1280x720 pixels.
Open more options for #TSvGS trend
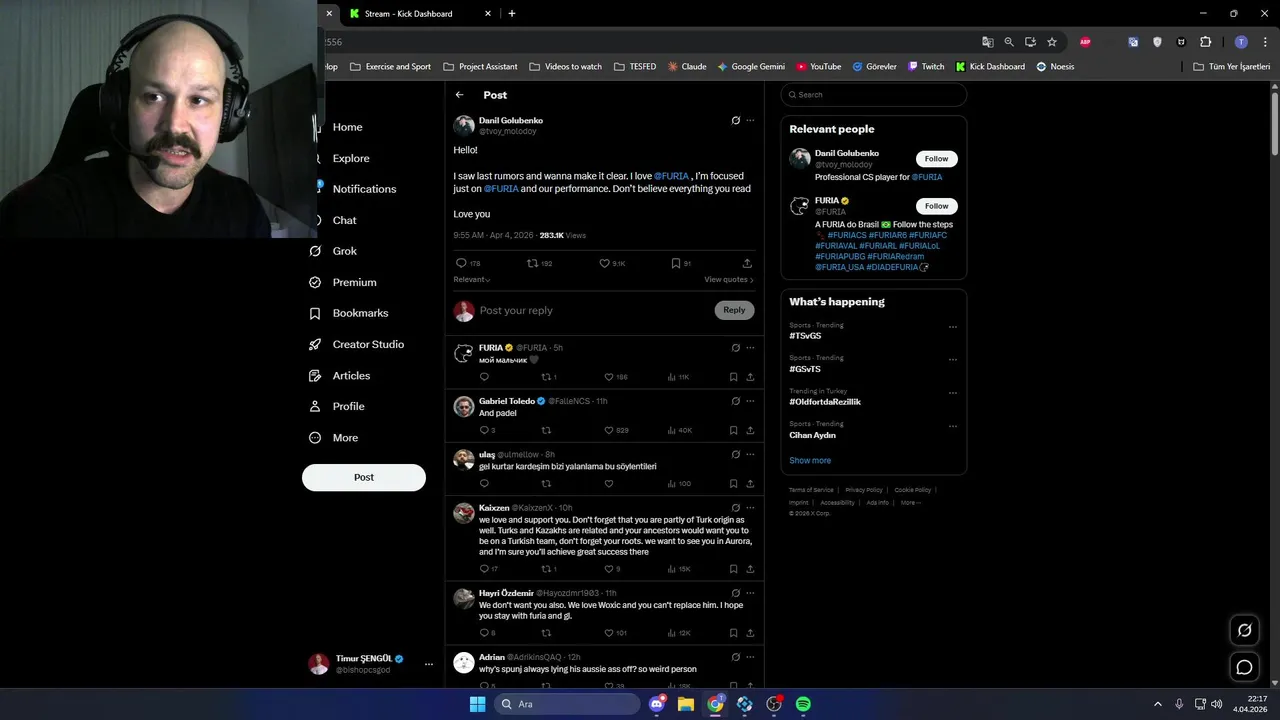click(952, 327)
